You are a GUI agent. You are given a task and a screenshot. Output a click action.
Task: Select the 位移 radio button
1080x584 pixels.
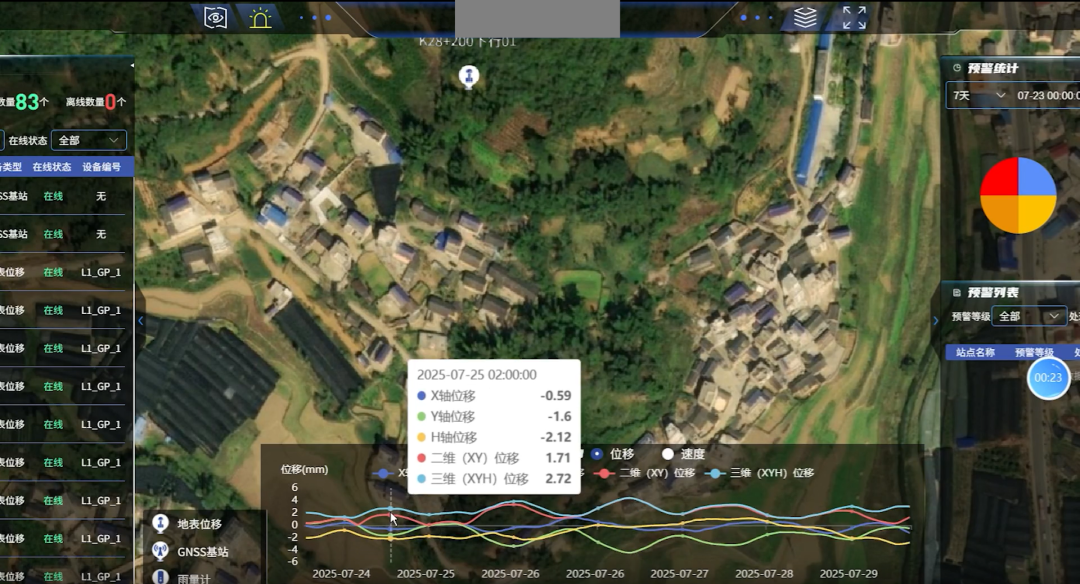tap(596, 454)
